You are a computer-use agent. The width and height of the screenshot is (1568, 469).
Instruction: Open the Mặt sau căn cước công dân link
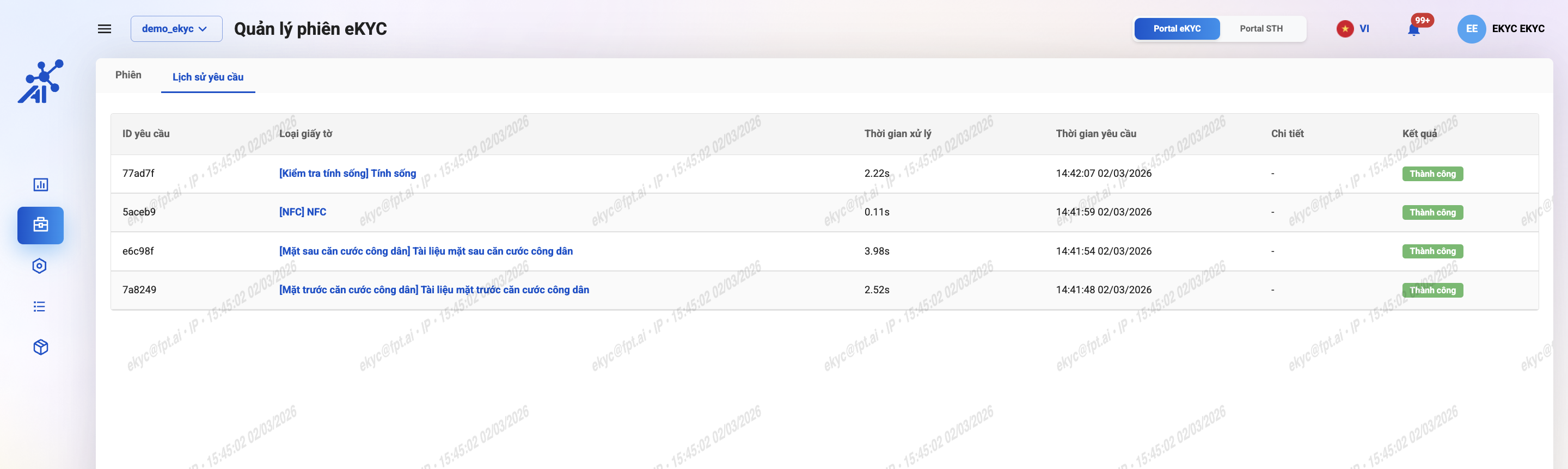tap(426, 251)
